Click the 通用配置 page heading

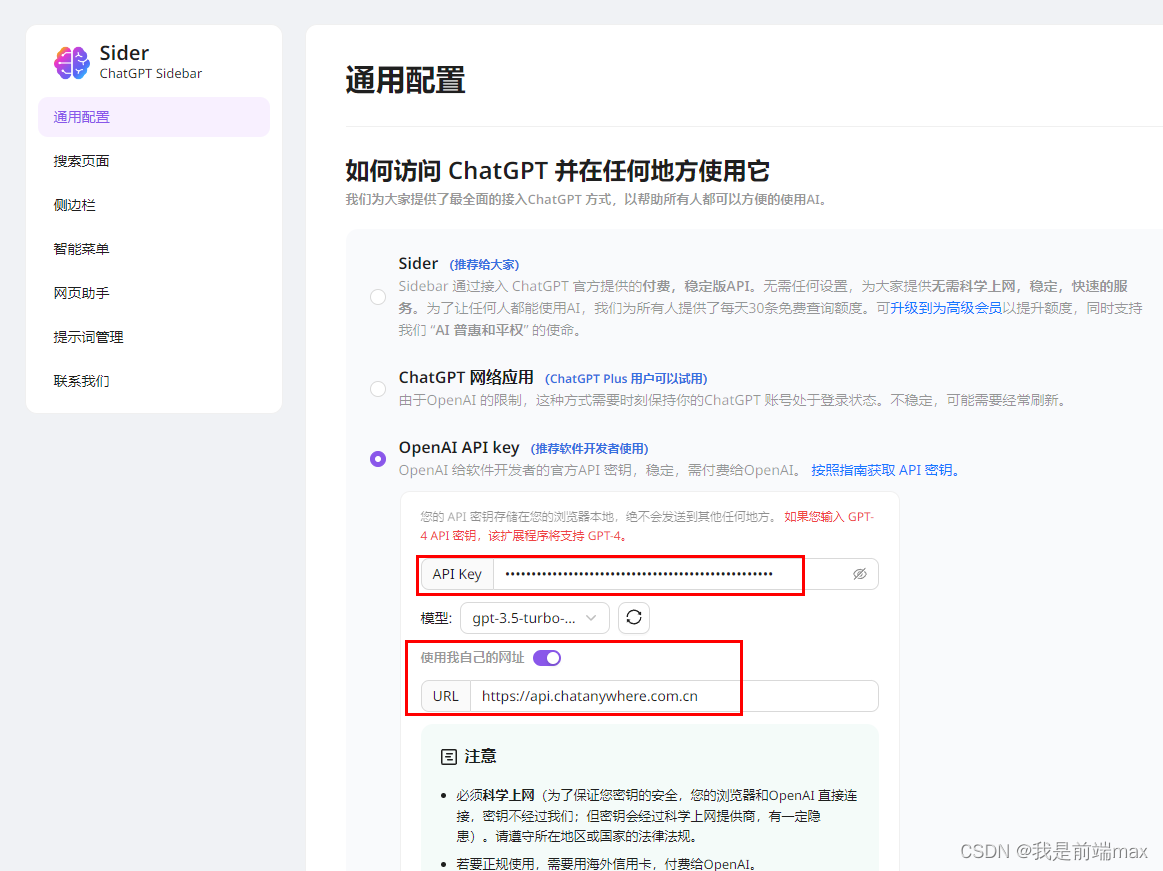405,80
